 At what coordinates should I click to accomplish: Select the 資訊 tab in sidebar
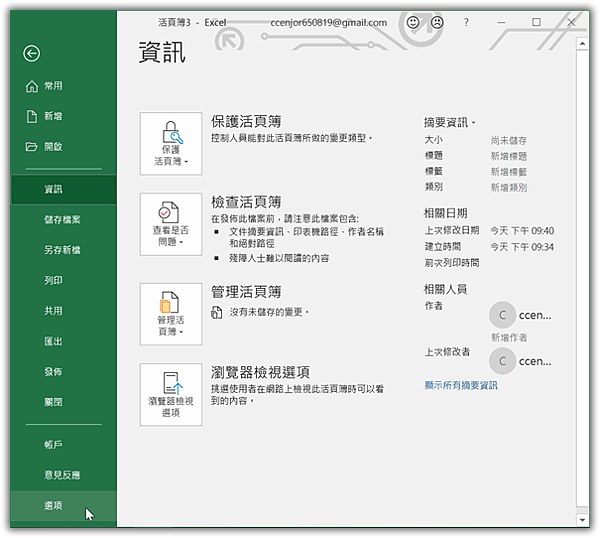coord(64,189)
